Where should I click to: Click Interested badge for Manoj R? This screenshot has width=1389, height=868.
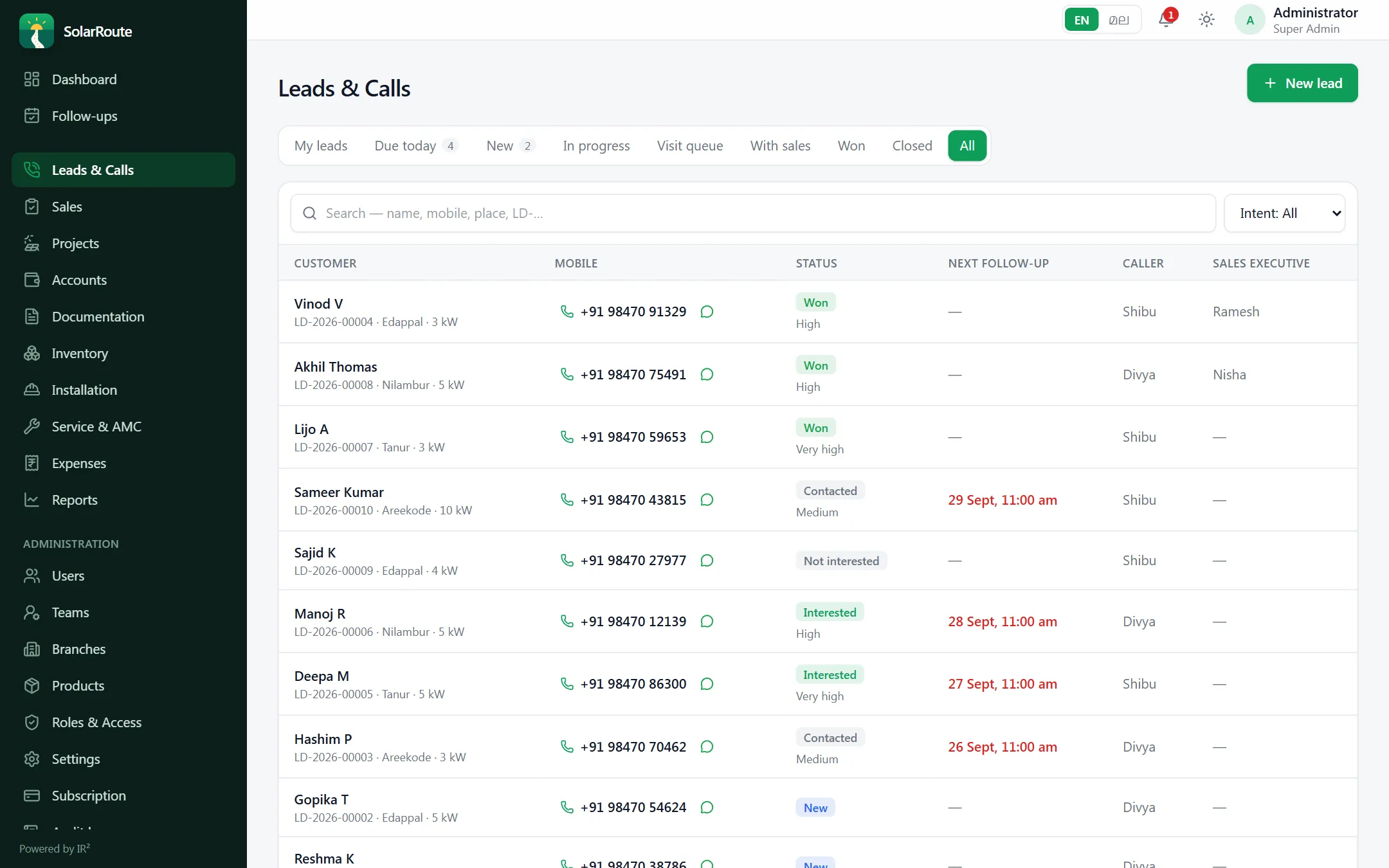(x=830, y=612)
